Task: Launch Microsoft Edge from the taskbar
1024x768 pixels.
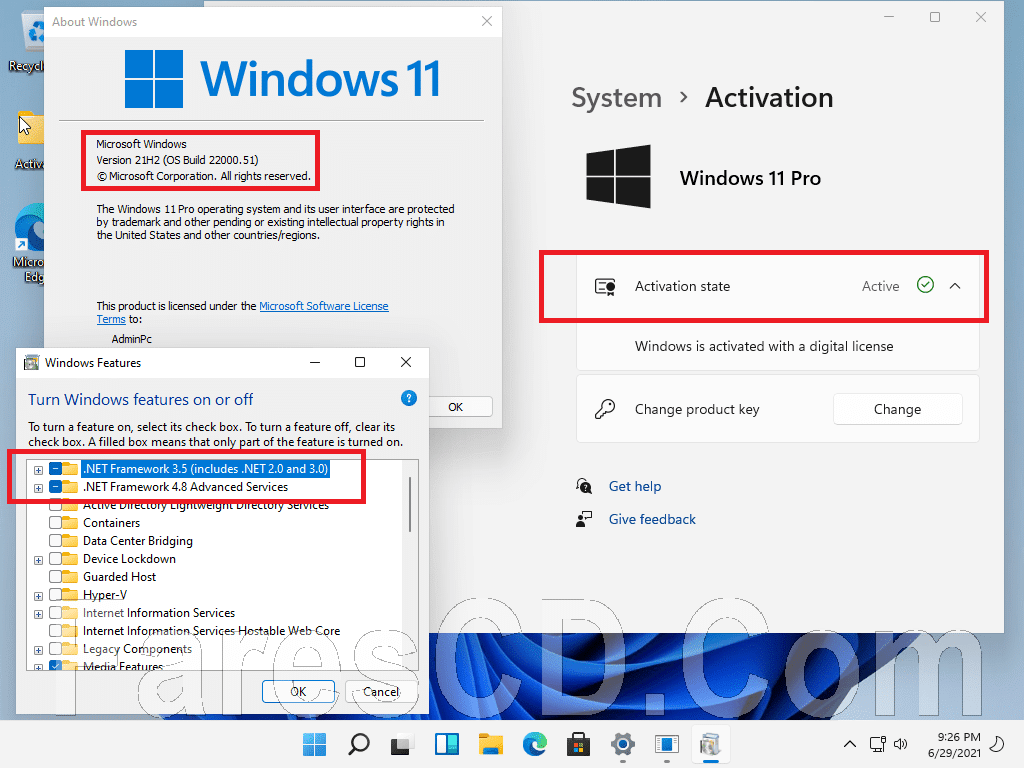Action: [x=535, y=744]
